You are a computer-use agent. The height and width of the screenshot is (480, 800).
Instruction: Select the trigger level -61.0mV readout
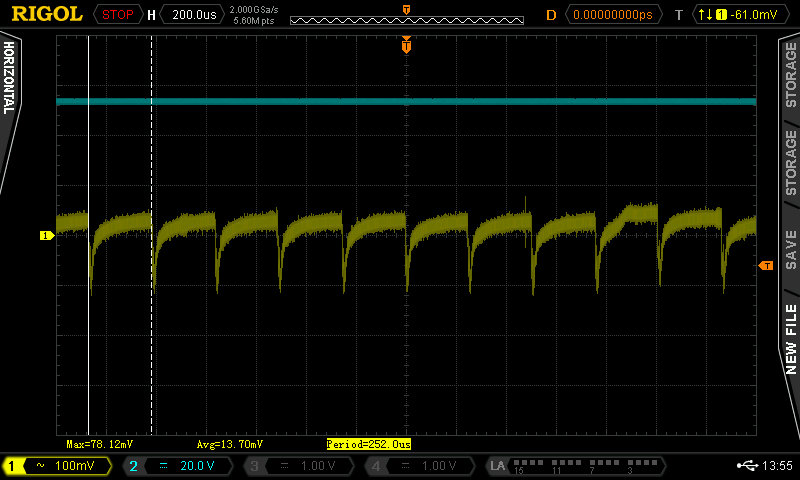tap(754, 15)
